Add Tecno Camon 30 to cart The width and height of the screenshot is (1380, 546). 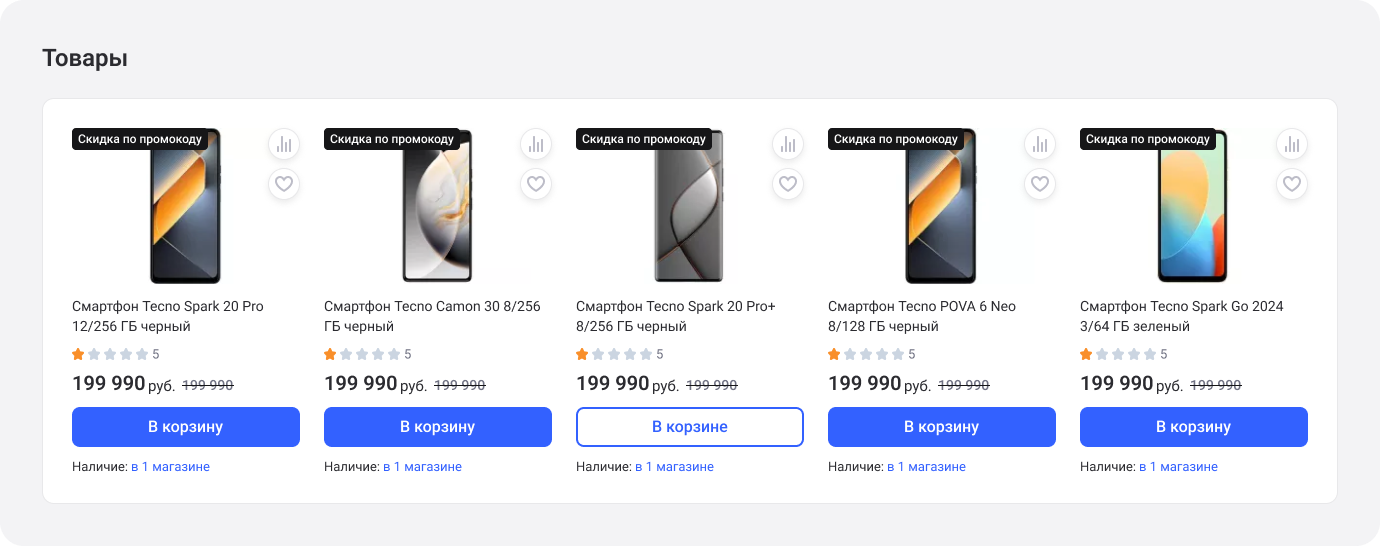pyautogui.click(x=438, y=427)
